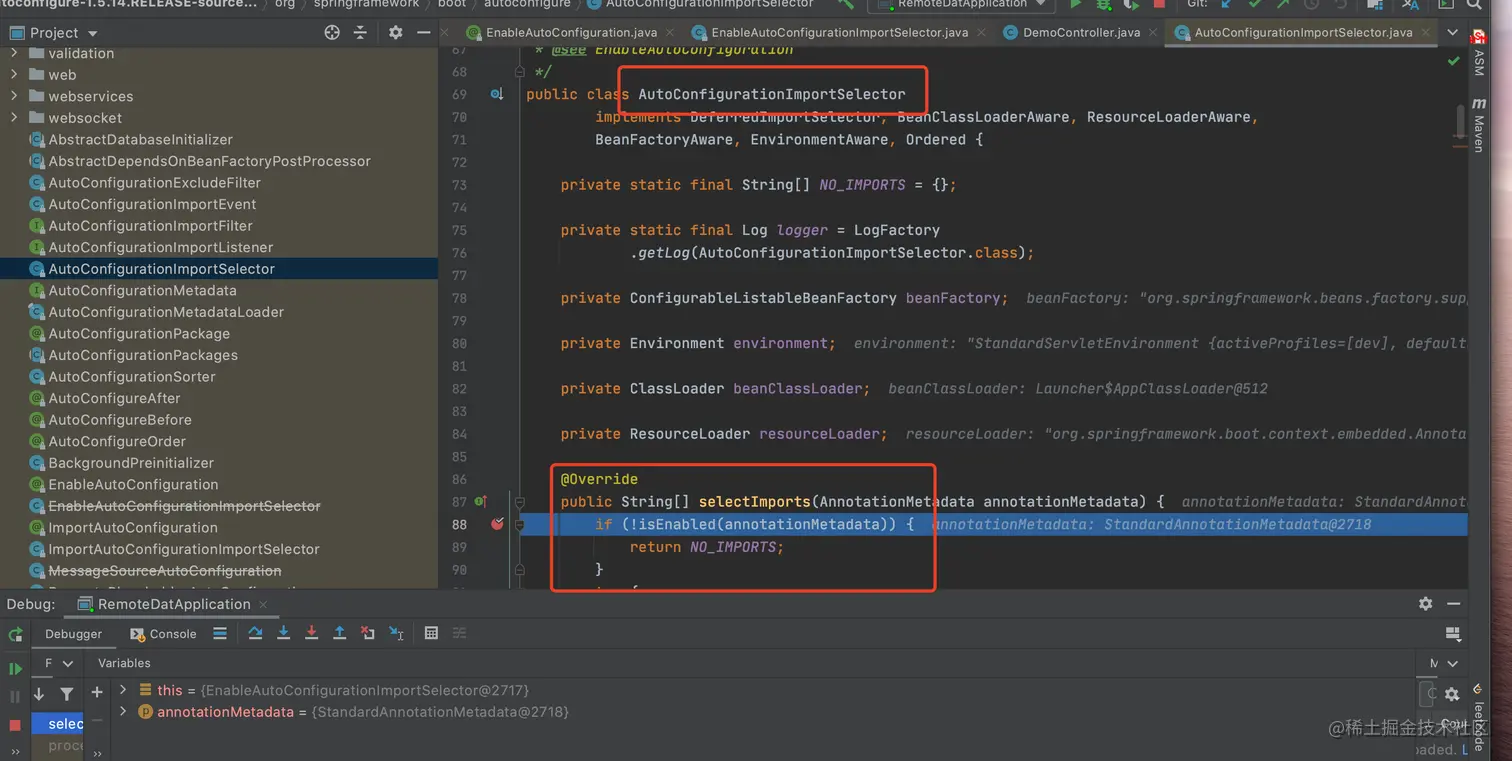Screen dimensions: 1512x761
Task: Click the Step Into debugger icon
Action: 283,633
